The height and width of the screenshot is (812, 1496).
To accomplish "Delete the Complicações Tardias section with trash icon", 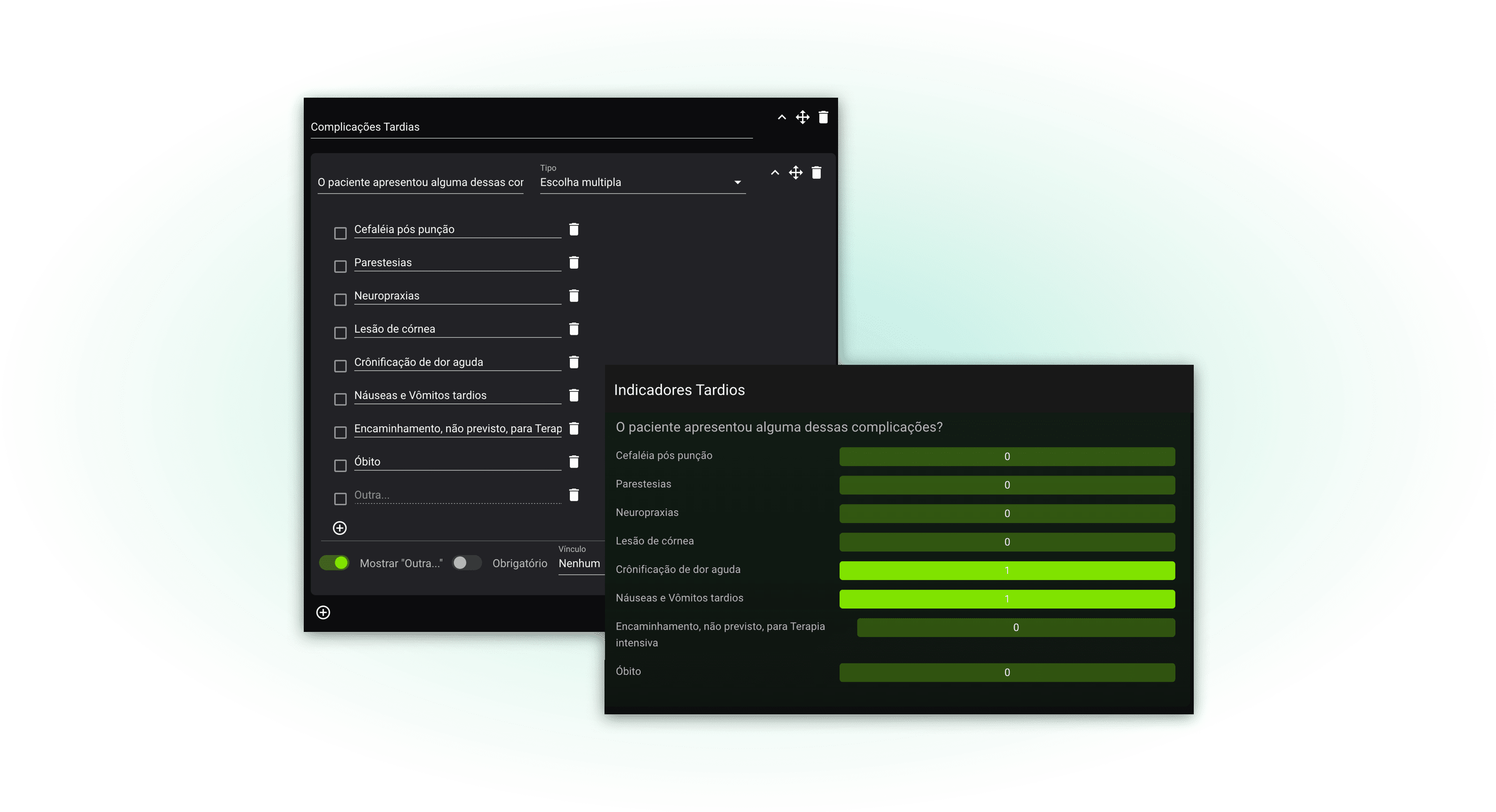I will [x=823, y=118].
